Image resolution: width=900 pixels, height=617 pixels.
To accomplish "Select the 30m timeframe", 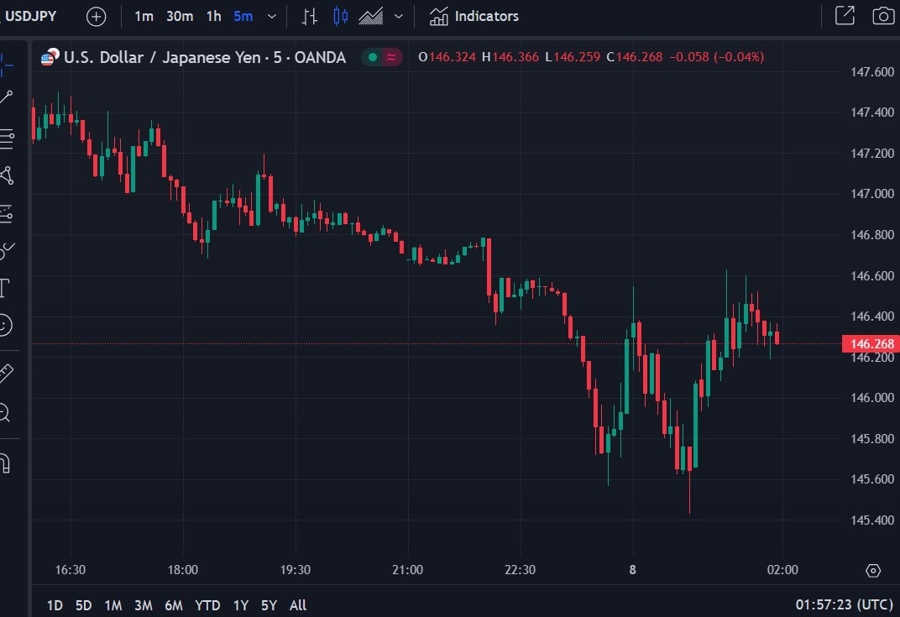I will [180, 16].
